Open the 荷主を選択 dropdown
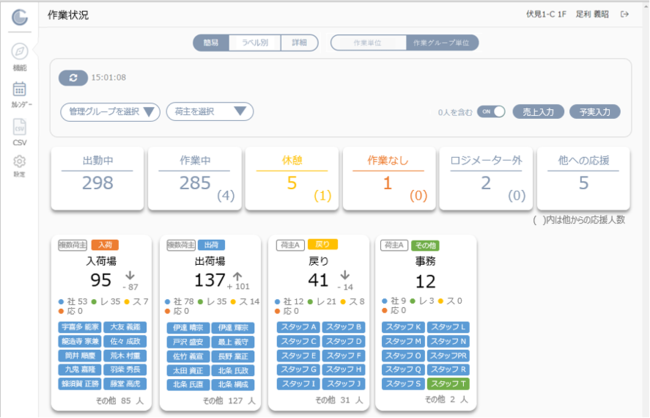The image size is (650, 418). [x=210, y=112]
